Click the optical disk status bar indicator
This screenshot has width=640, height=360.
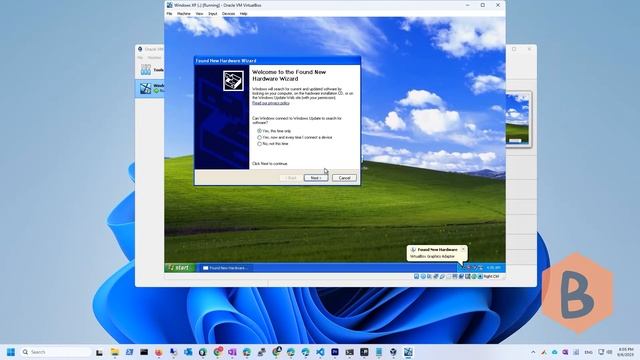(423, 276)
